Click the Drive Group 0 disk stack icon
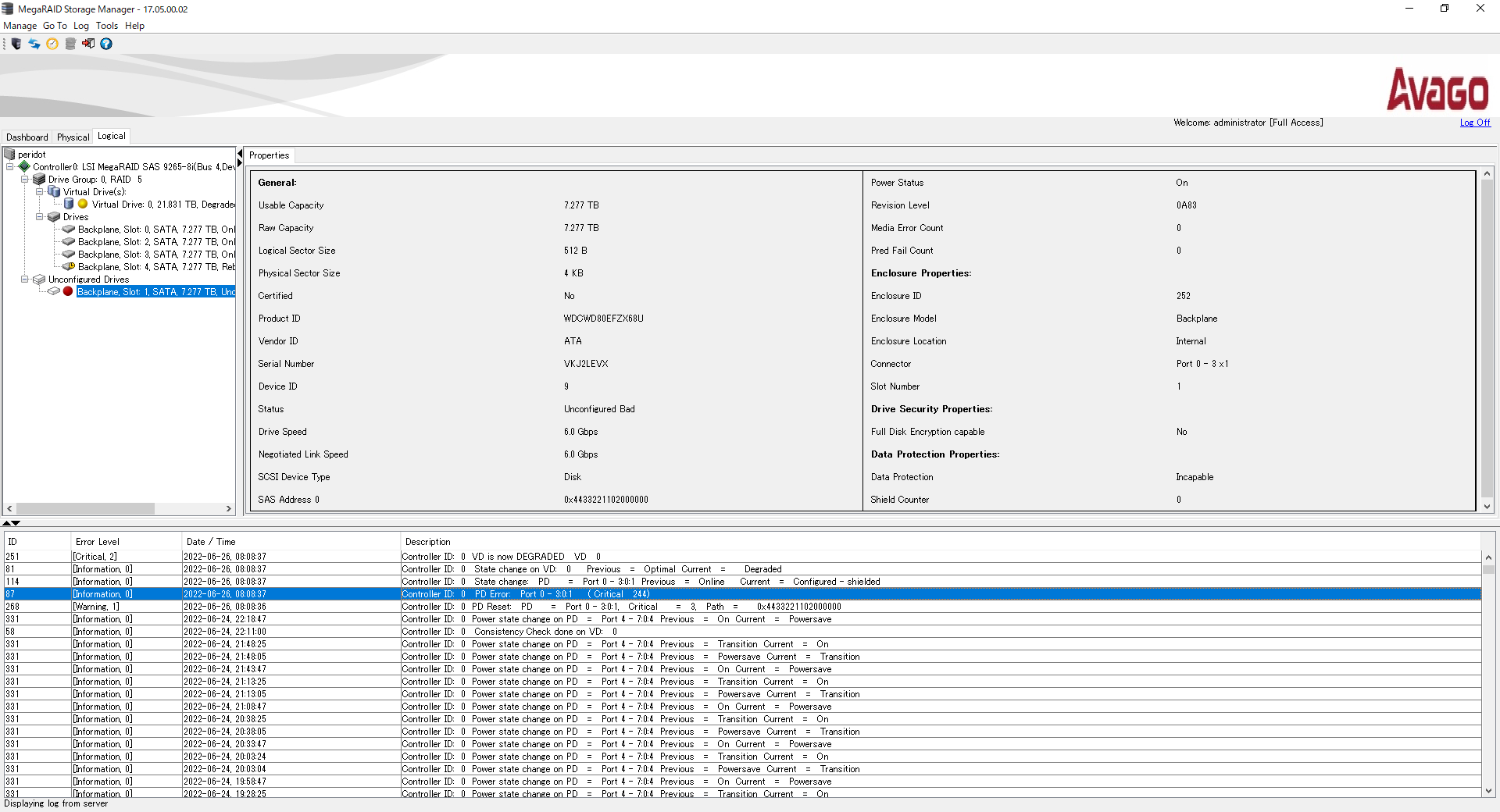Image resolution: width=1500 pixels, height=812 pixels. tap(39, 180)
